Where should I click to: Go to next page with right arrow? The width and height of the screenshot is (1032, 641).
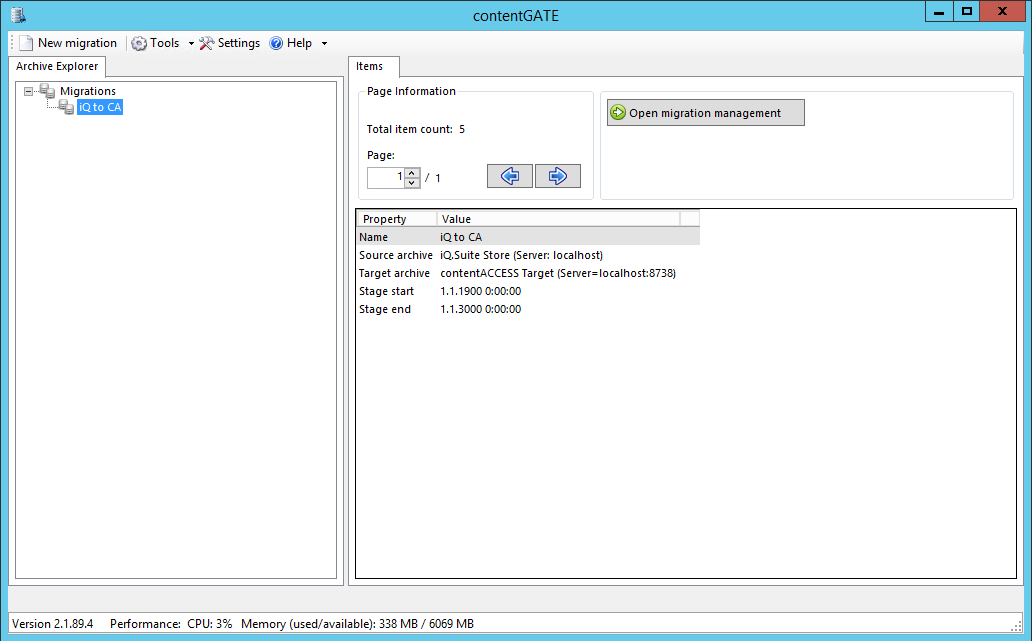558,176
